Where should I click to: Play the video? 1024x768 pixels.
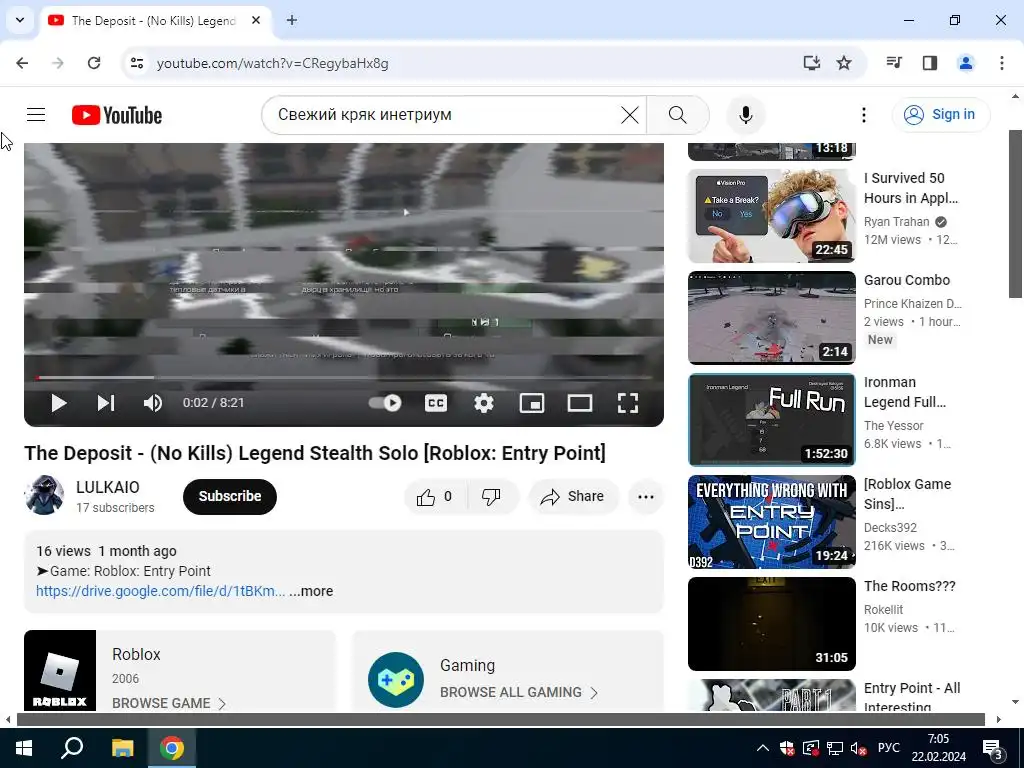59,403
